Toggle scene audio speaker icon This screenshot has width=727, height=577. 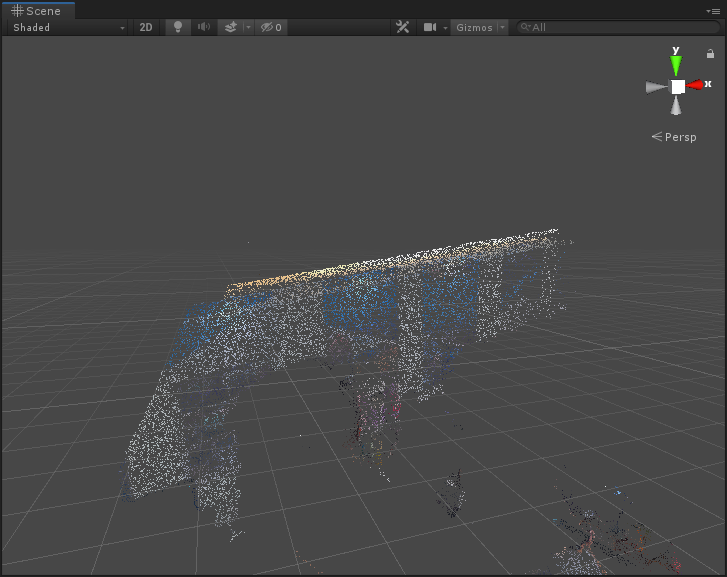pos(204,27)
